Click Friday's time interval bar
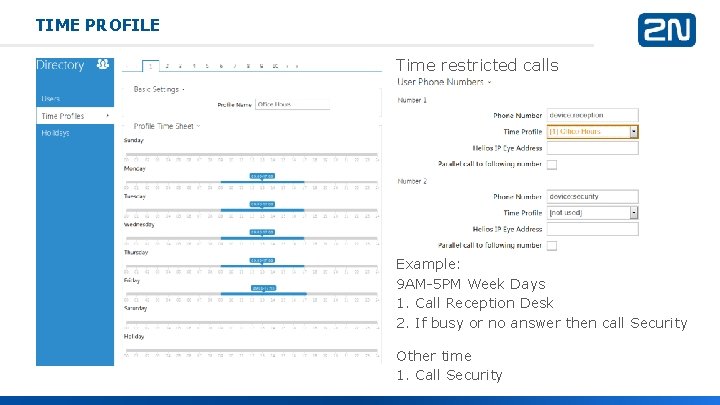Image resolution: width=720 pixels, height=405 pixels. pyautogui.click(x=264, y=294)
